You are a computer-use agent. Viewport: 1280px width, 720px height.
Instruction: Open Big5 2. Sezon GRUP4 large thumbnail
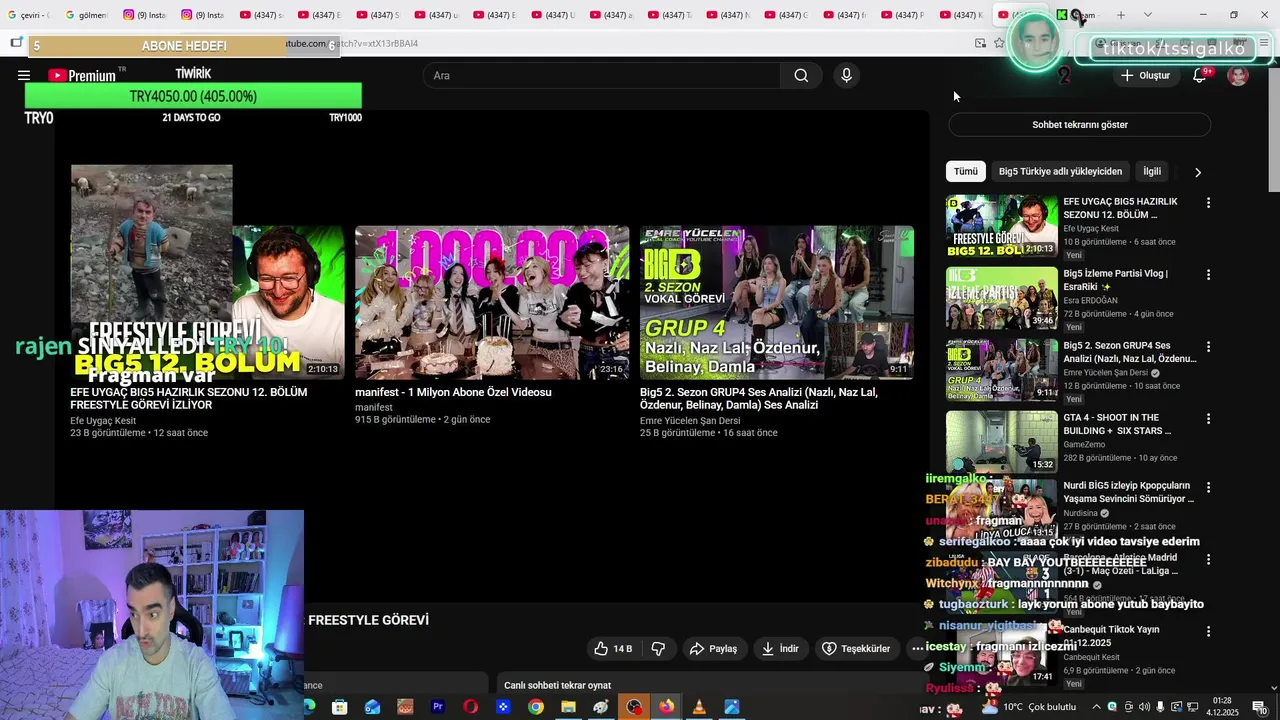(x=777, y=302)
